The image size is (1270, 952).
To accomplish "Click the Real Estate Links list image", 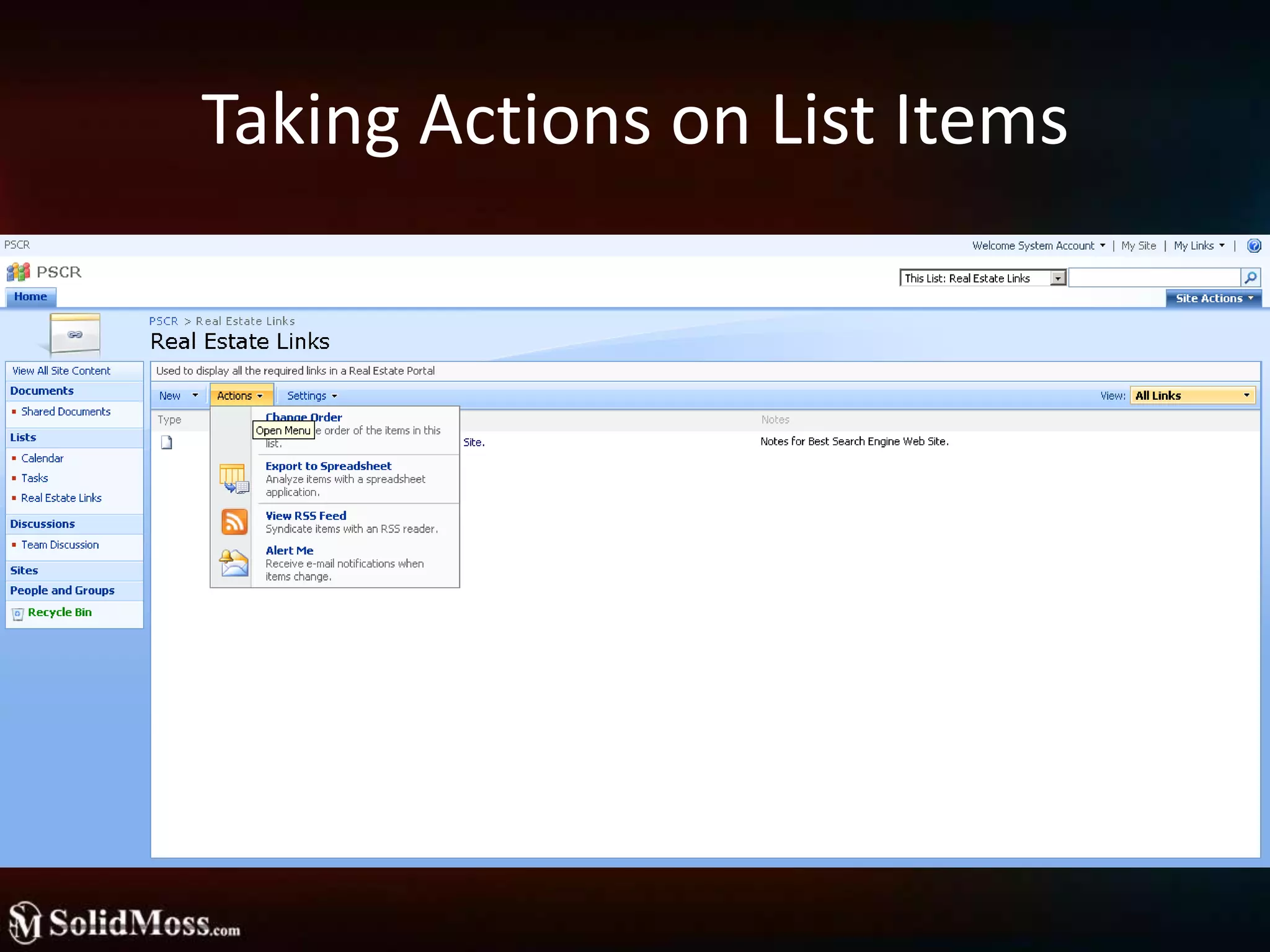I will (x=74, y=334).
